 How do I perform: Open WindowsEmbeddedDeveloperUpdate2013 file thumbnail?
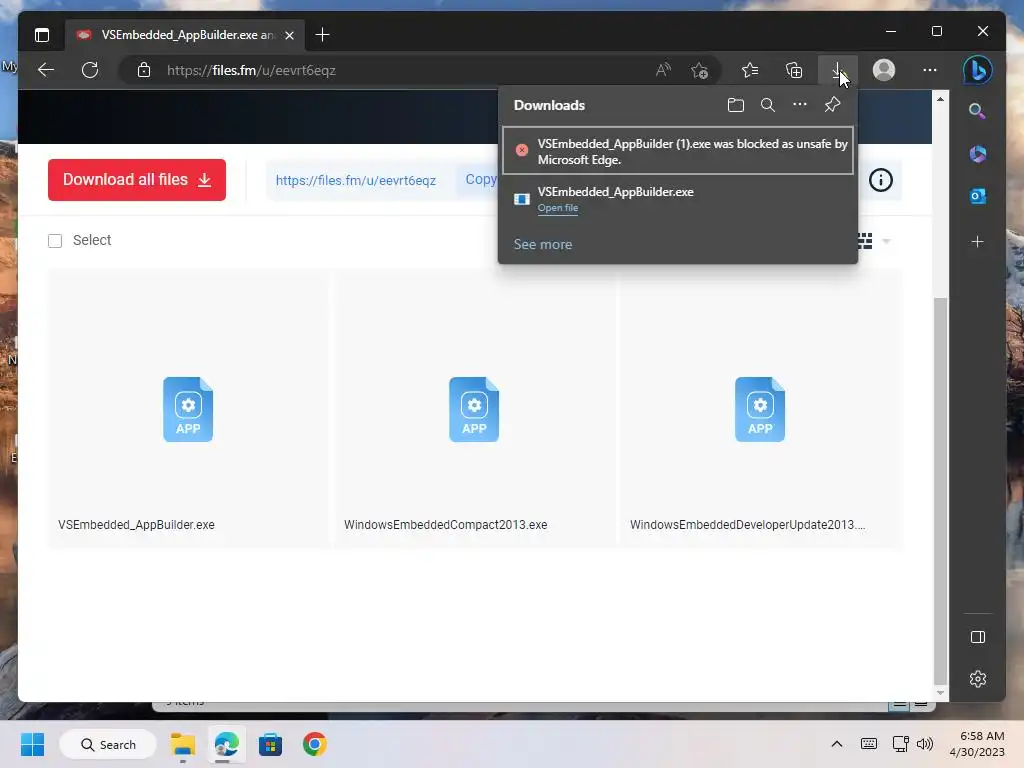(760, 409)
